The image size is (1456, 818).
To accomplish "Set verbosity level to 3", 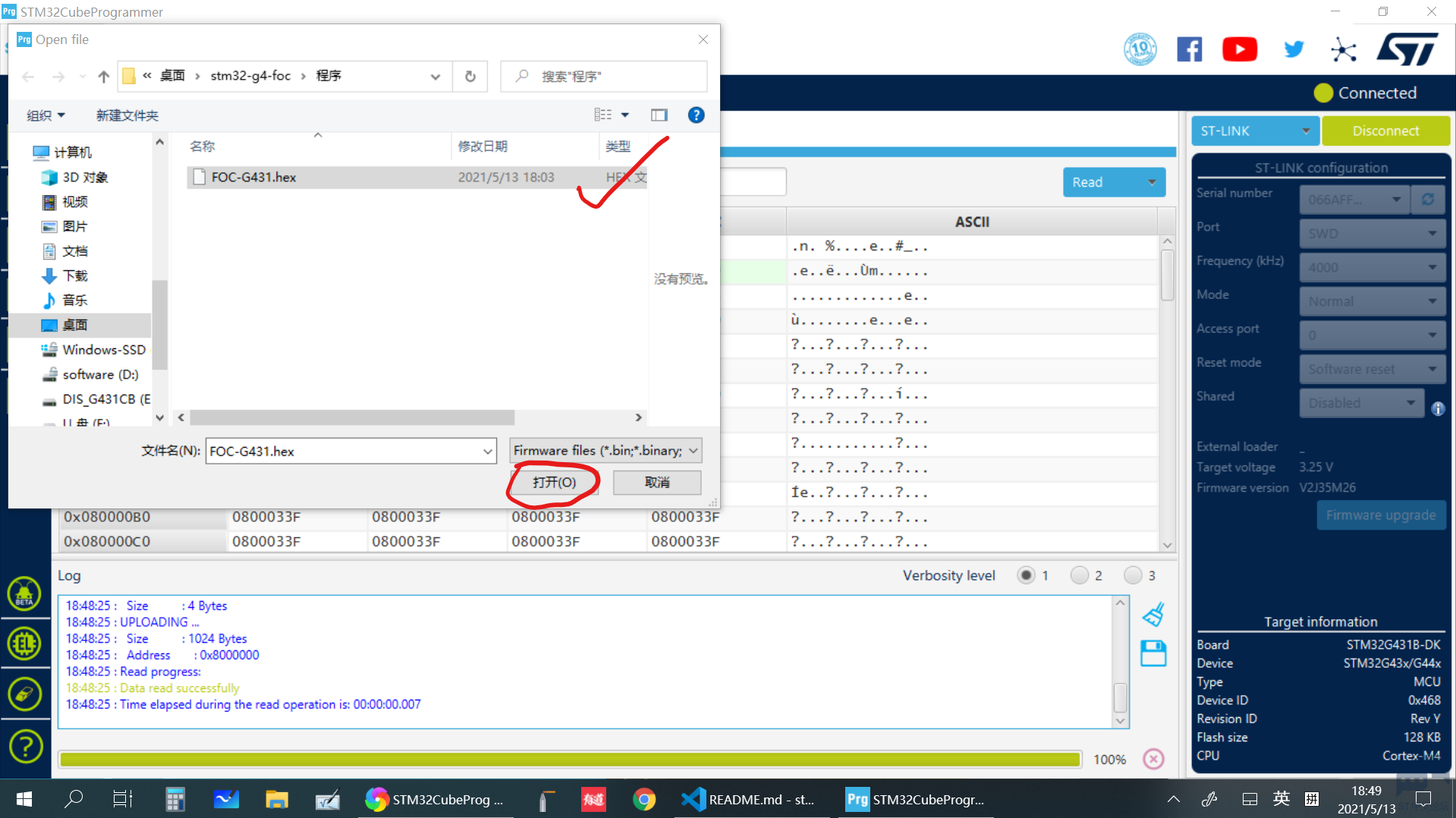I will coord(1133,575).
